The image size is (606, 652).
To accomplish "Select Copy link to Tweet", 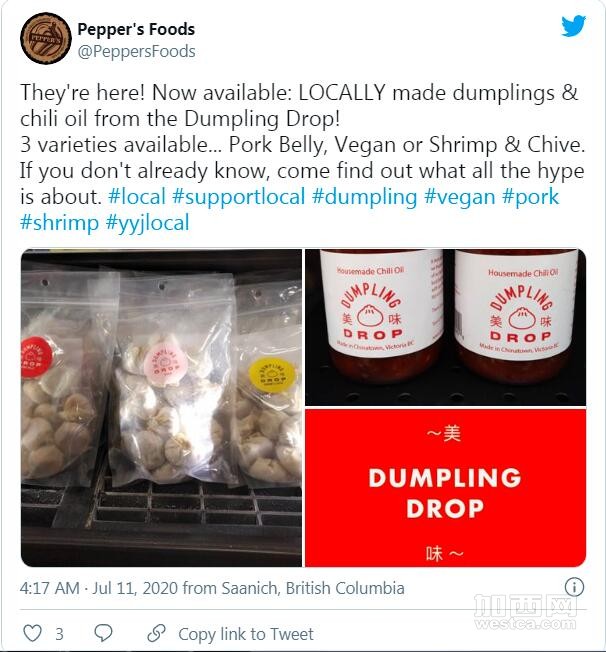I will tap(246, 634).
